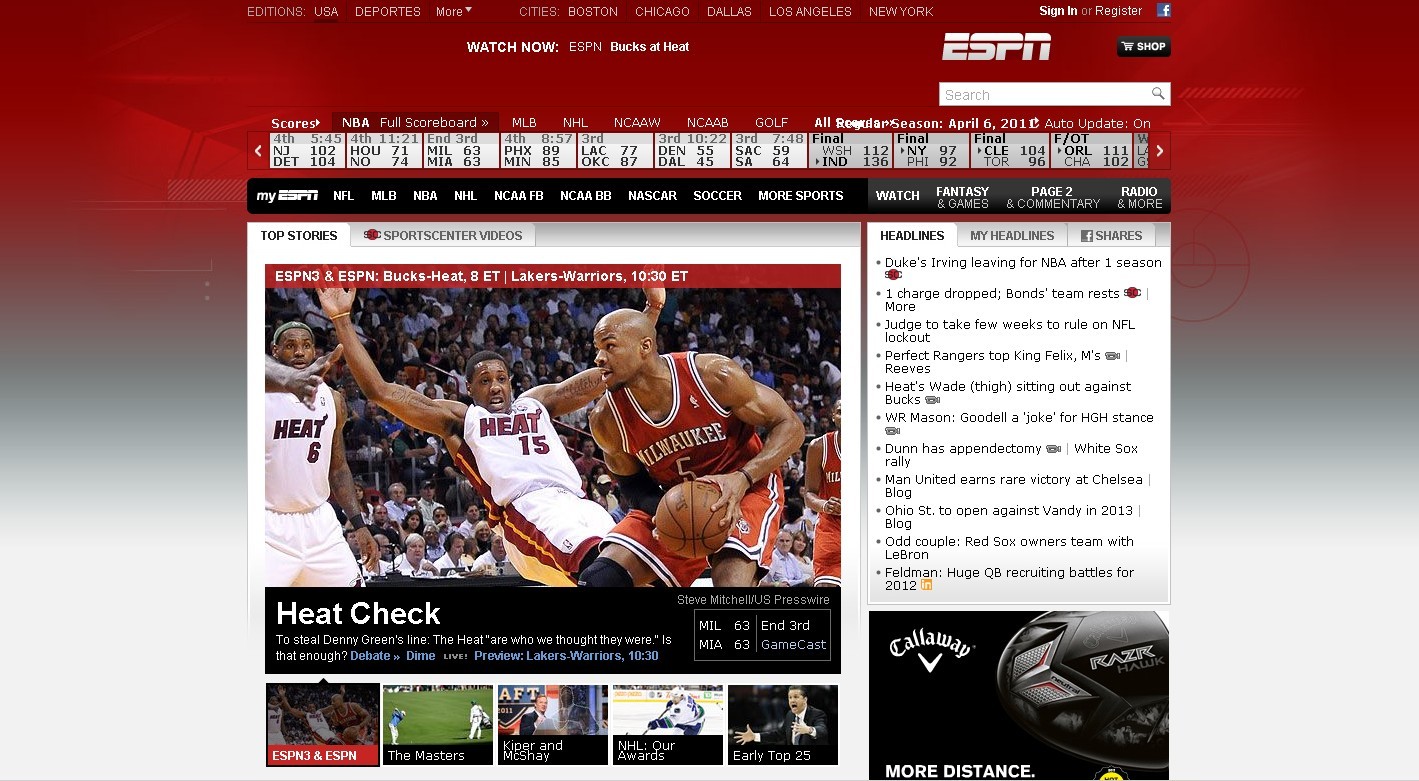Click the Sign In link

click(x=1058, y=11)
